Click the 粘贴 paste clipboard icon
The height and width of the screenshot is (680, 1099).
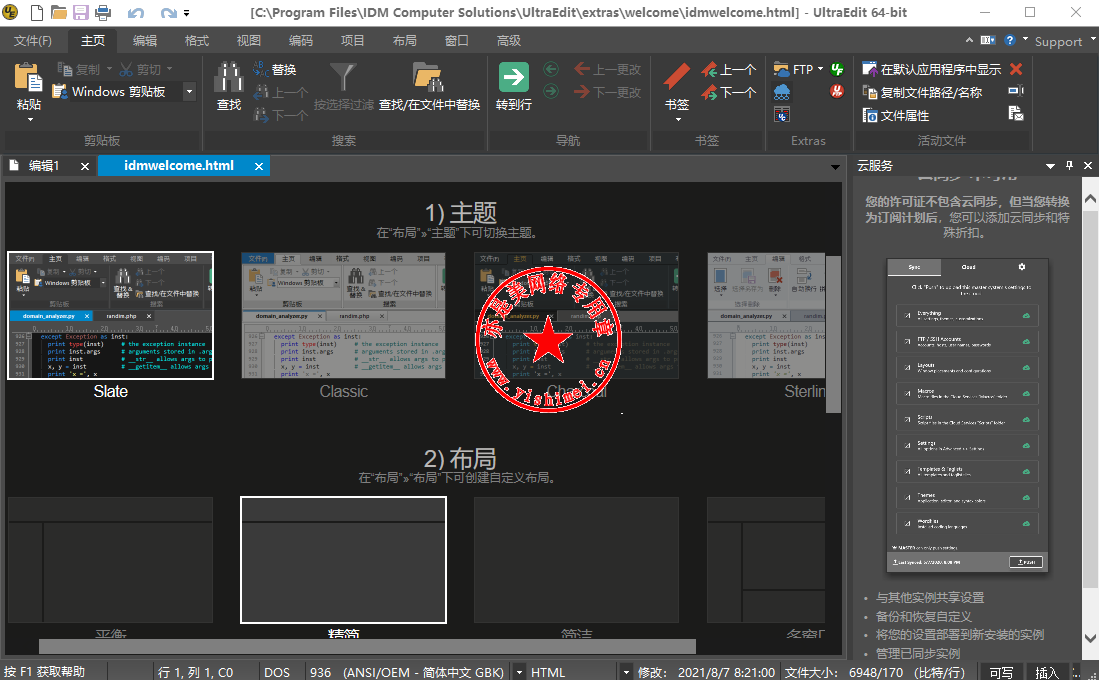click(x=28, y=78)
